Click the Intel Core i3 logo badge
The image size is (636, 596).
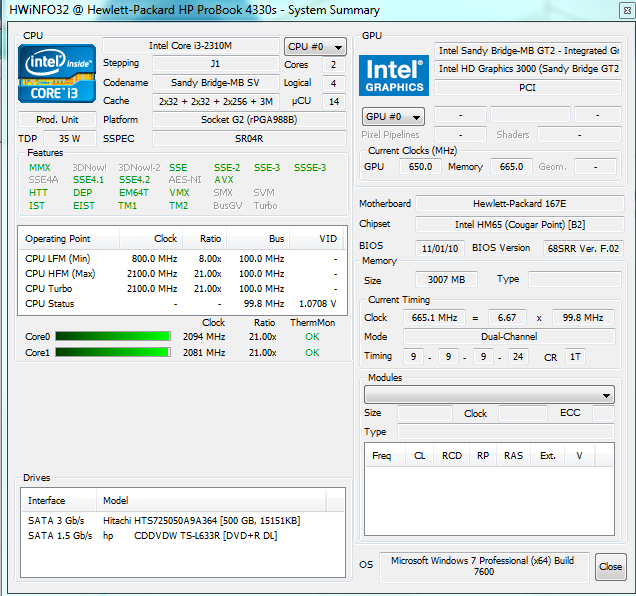coord(57,73)
